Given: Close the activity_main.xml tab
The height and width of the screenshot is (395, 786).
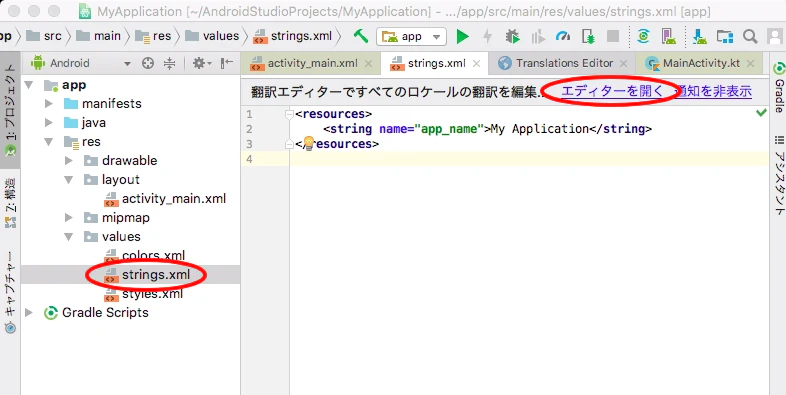Looking at the screenshot, I should [368, 64].
